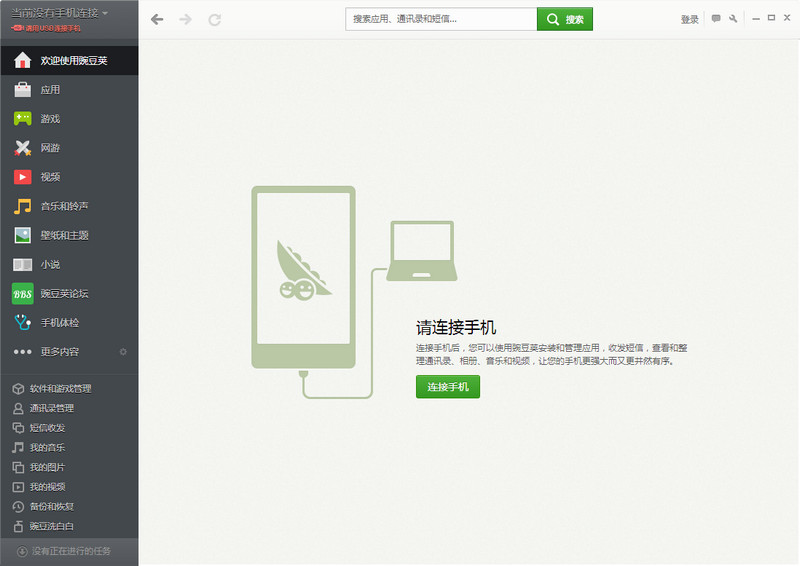Select the 小说 sidebar label

(x=51, y=264)
